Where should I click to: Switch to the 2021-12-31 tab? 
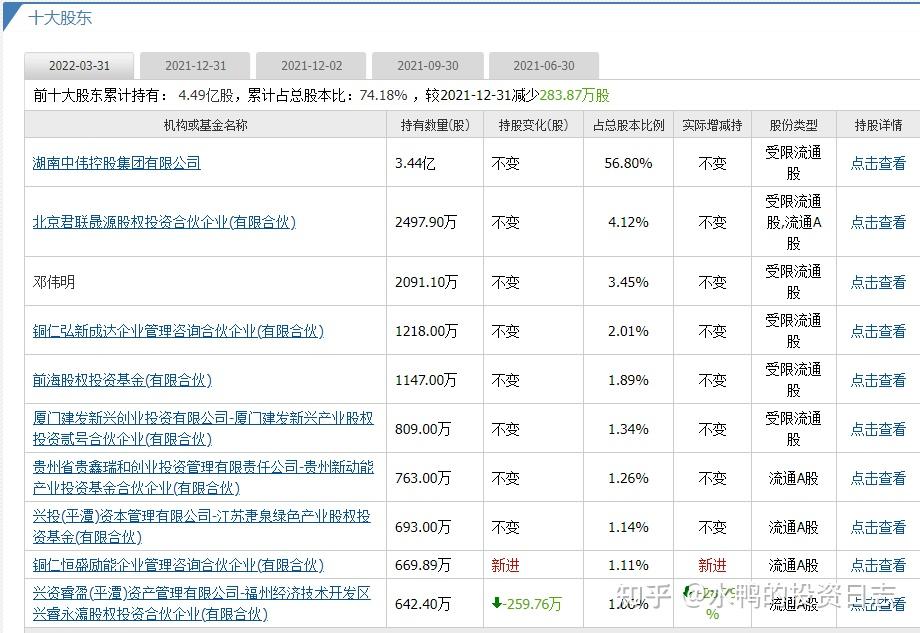pyautogui.click(x=195, y=65)
